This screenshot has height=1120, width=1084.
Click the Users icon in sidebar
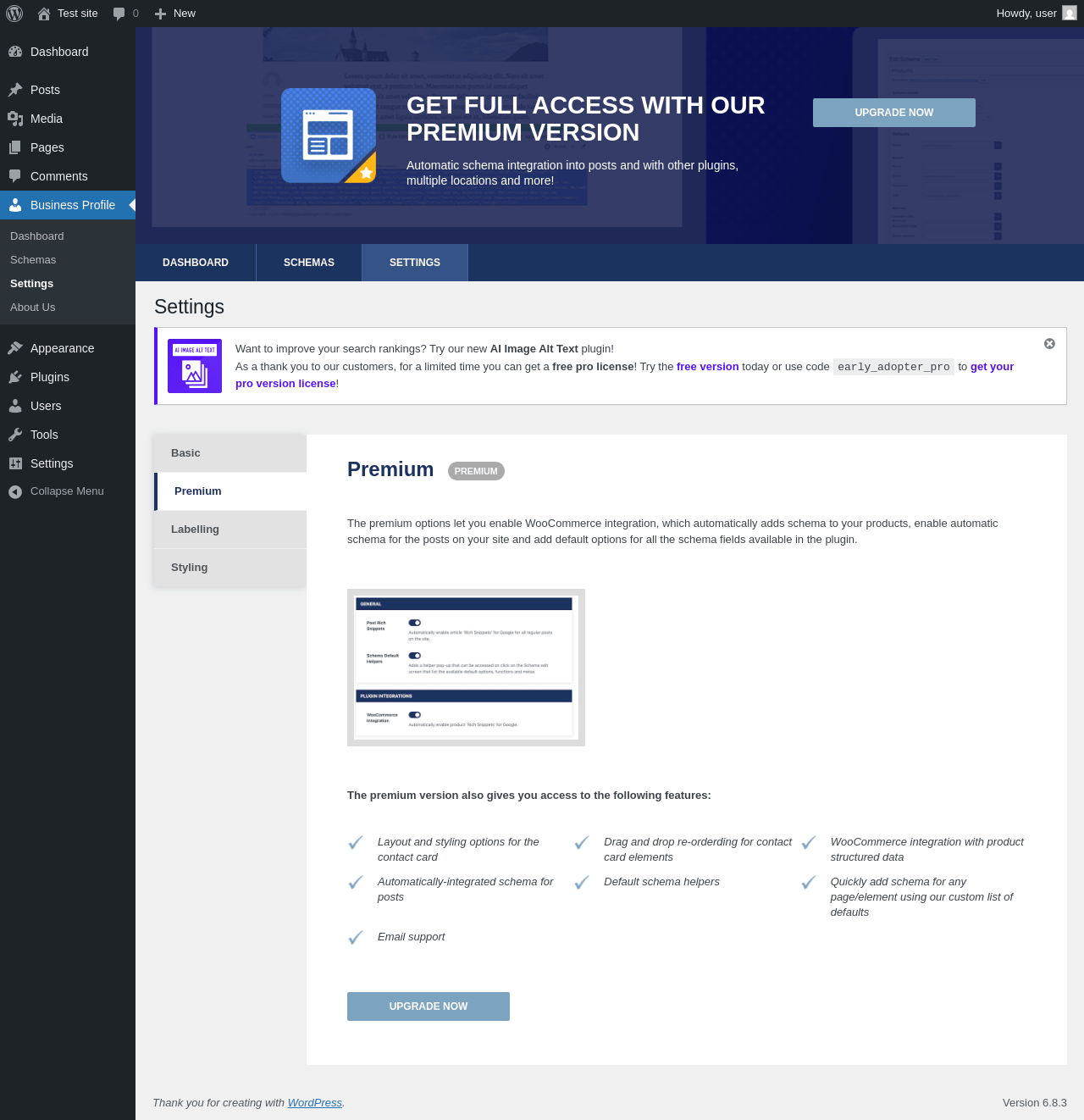(15, 406)
